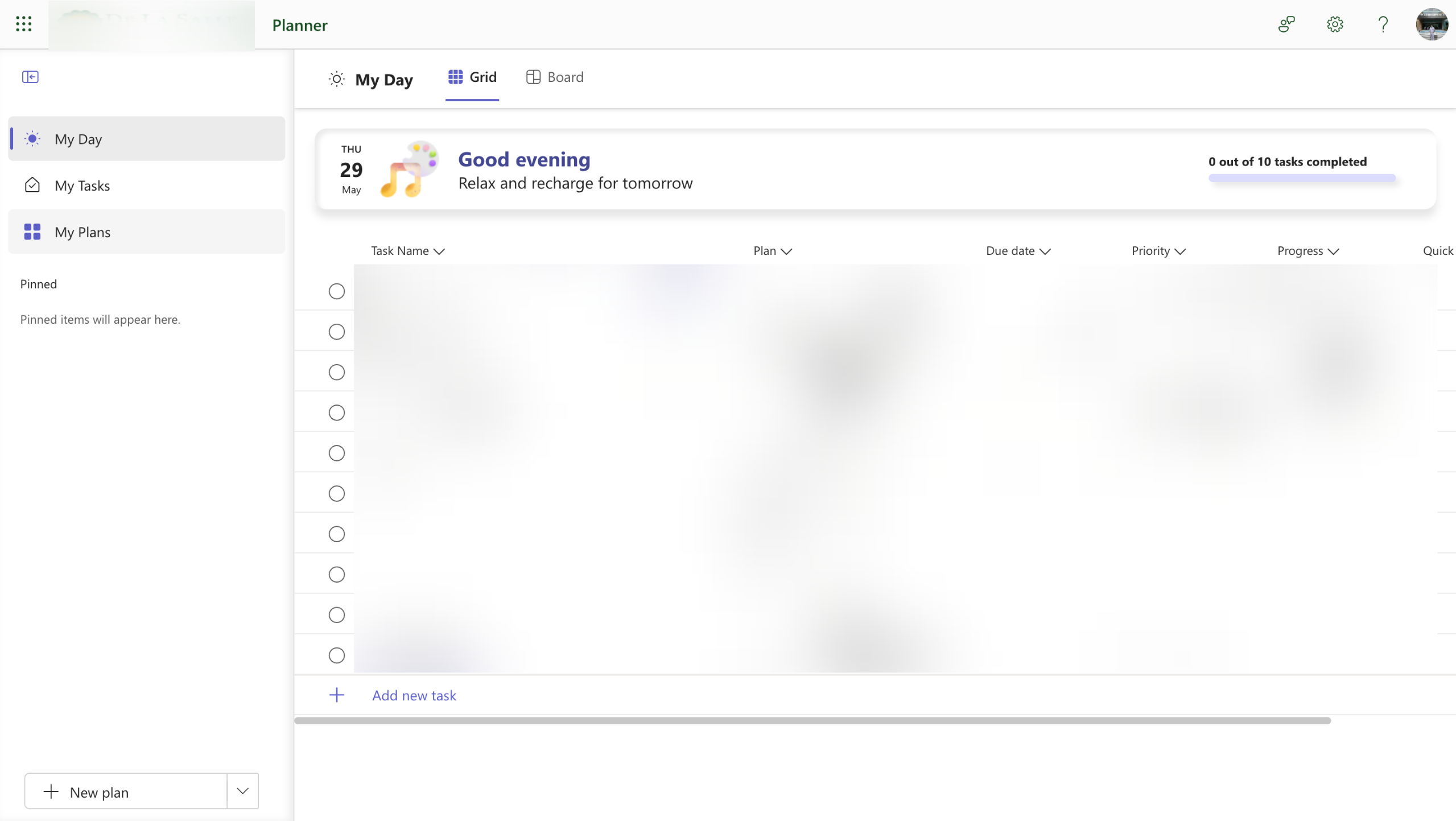Switch to the Board tab
Image resolution: width=1456 pixels, height=821 pixels.
coord(555,77)
